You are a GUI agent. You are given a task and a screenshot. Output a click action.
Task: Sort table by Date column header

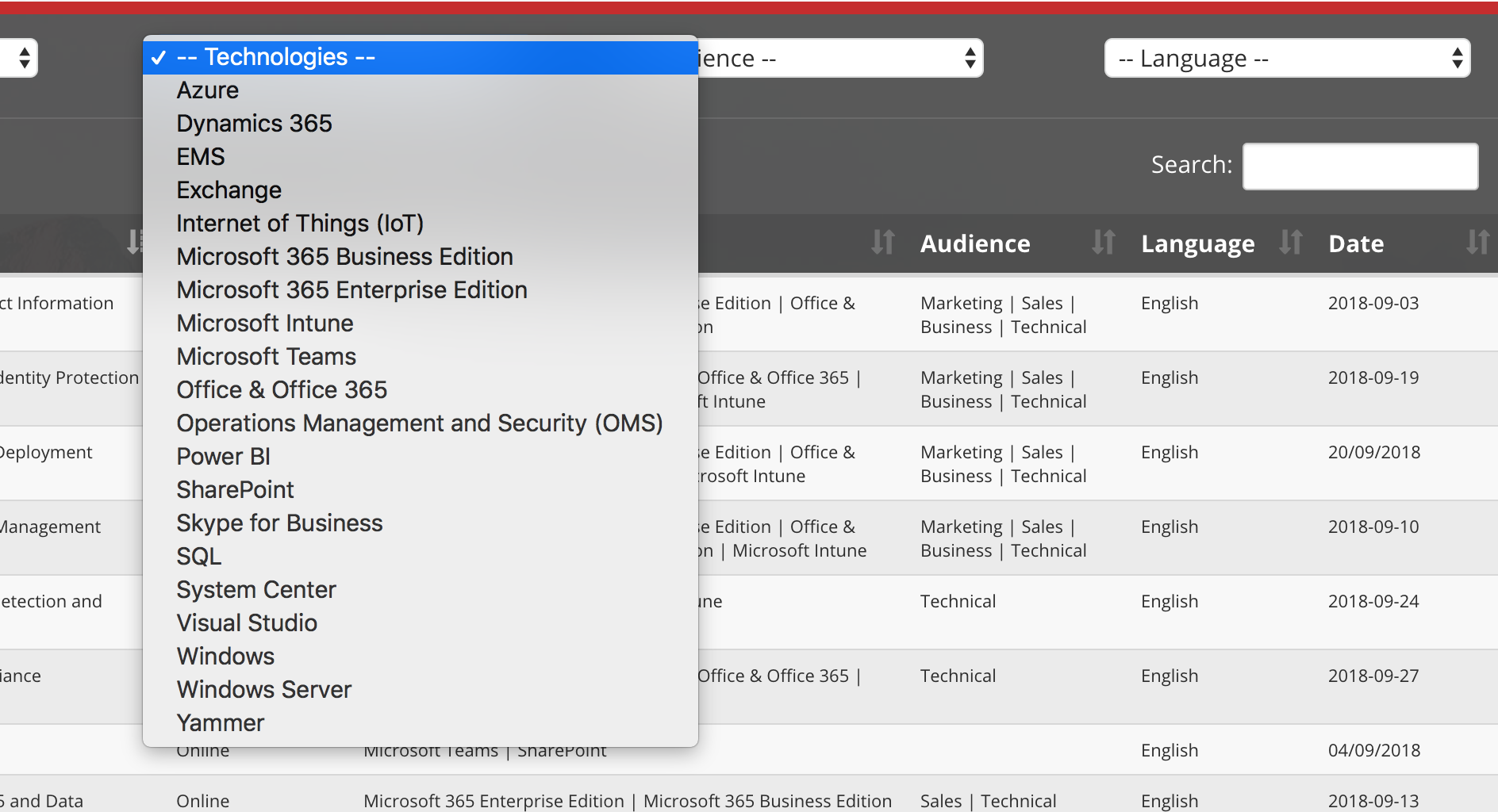point(1356,243)
